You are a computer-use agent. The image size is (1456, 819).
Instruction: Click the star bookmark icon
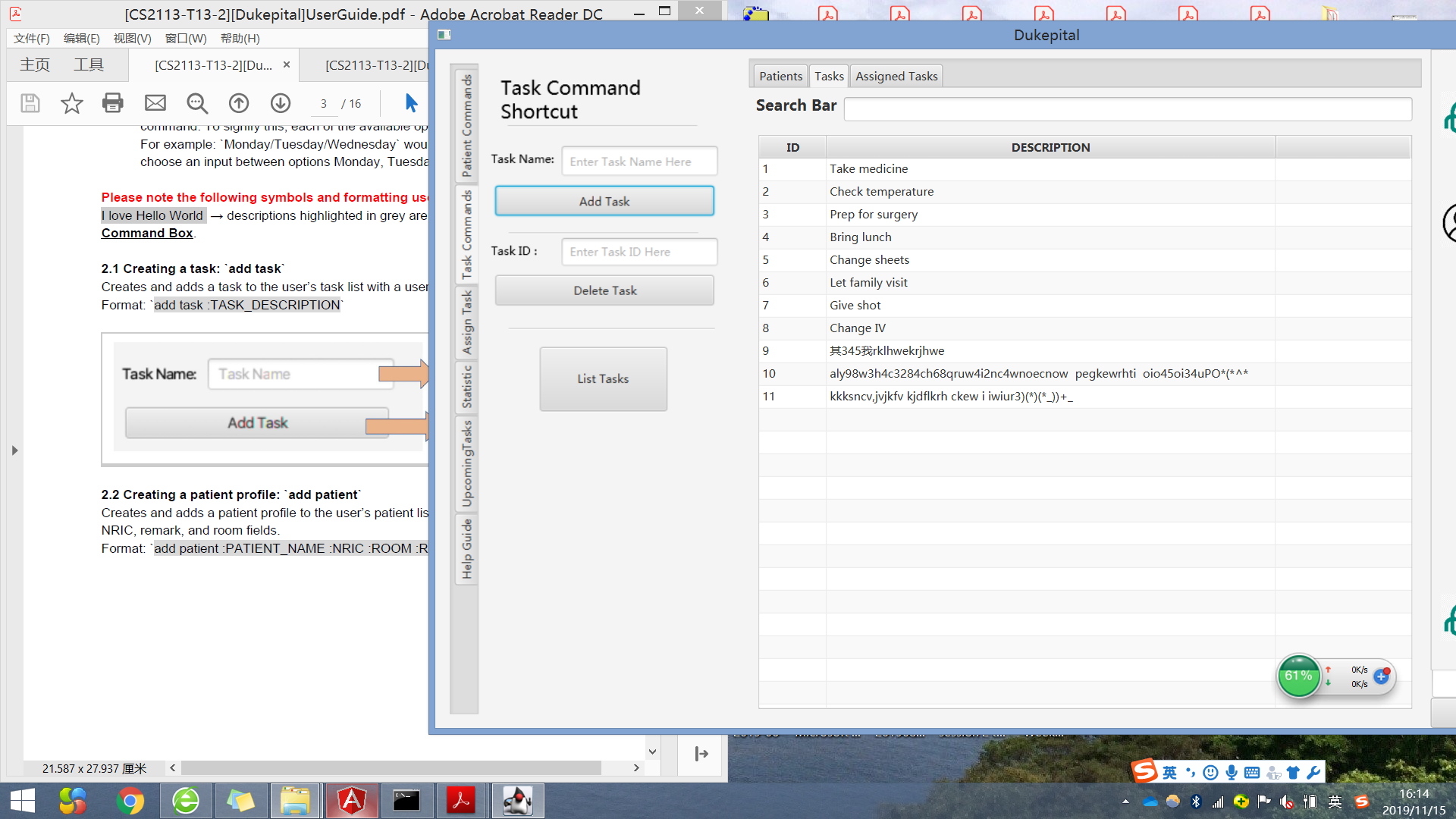72,103
